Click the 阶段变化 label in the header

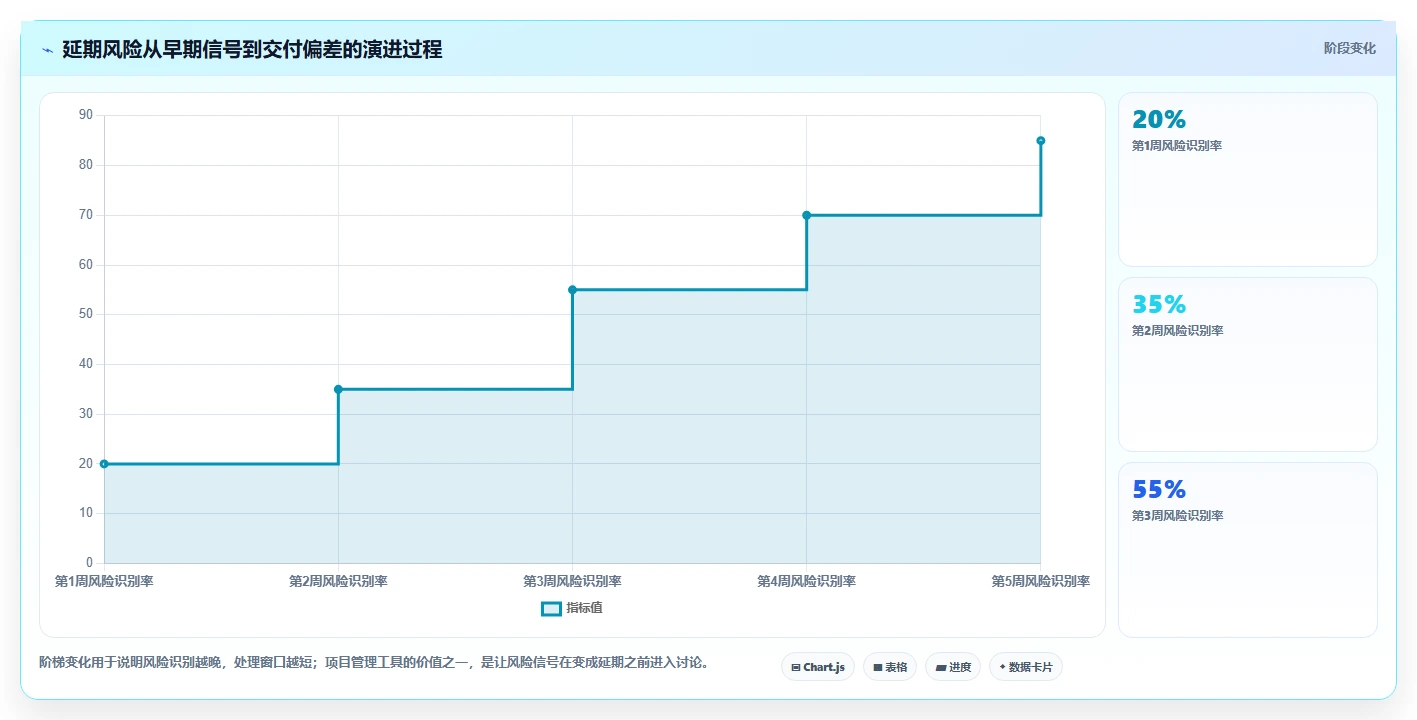(x=1349, y=48)
